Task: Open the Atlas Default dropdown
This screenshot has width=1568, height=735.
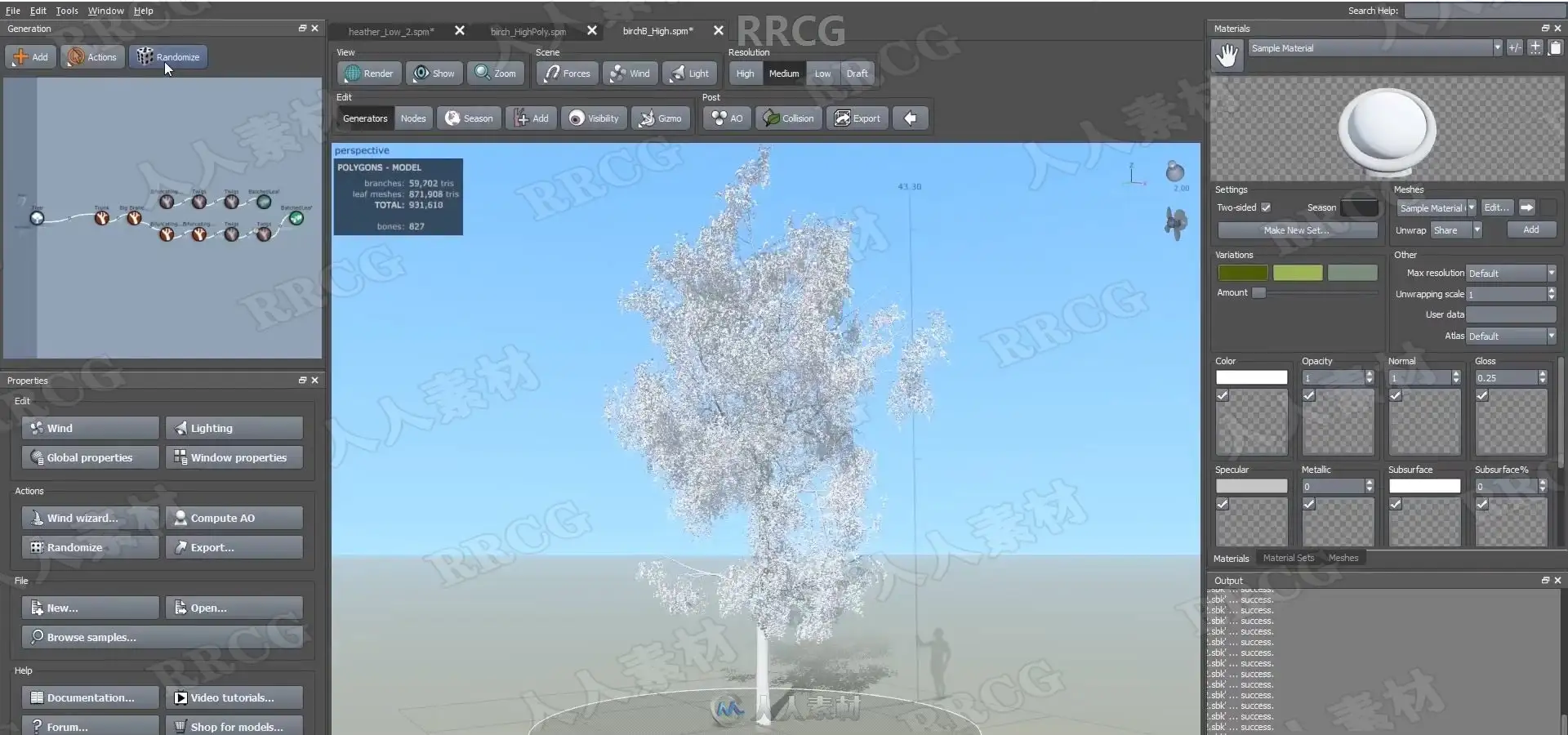Action: (1511, 336)
